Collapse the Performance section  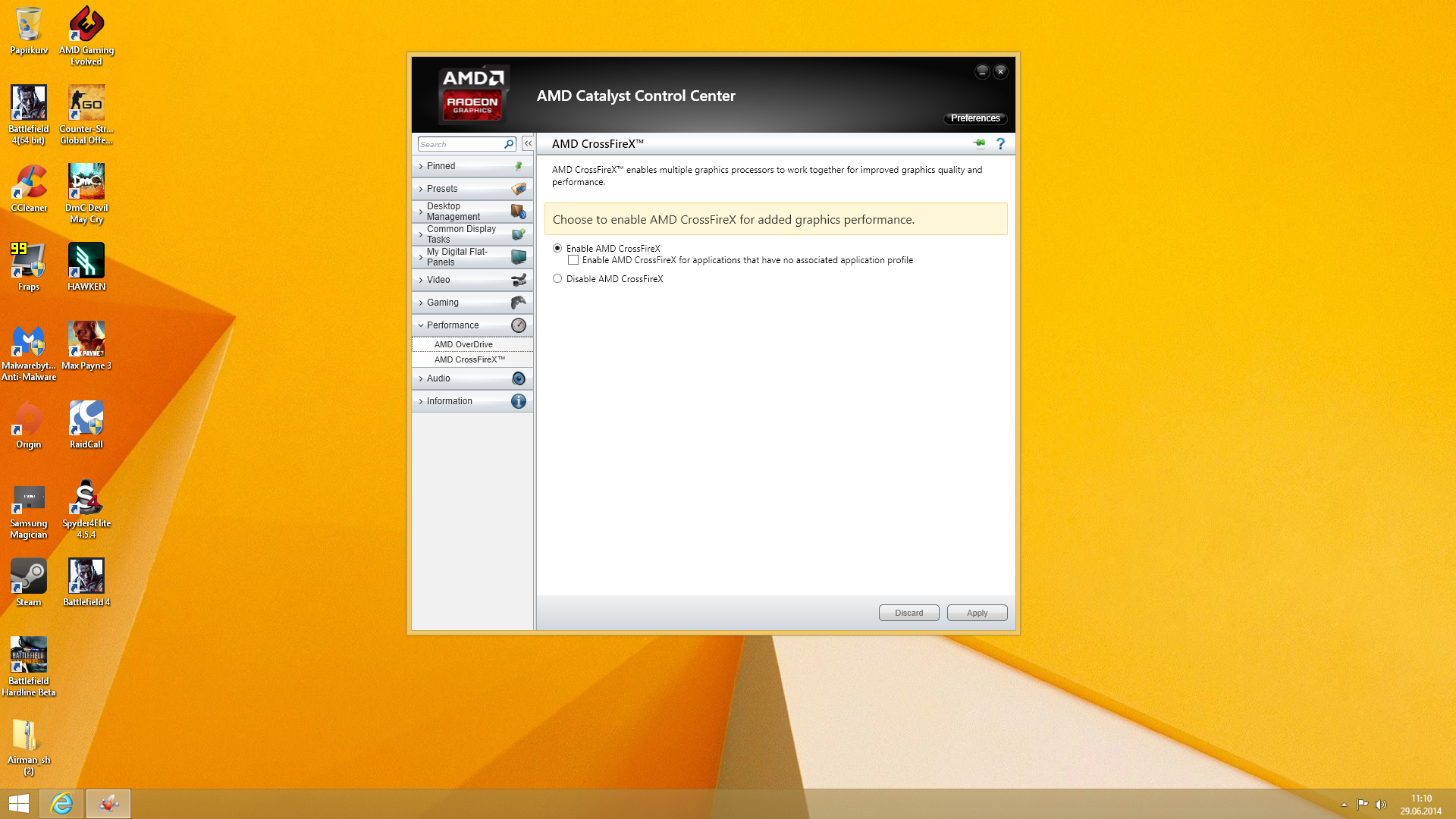[472, 325]
